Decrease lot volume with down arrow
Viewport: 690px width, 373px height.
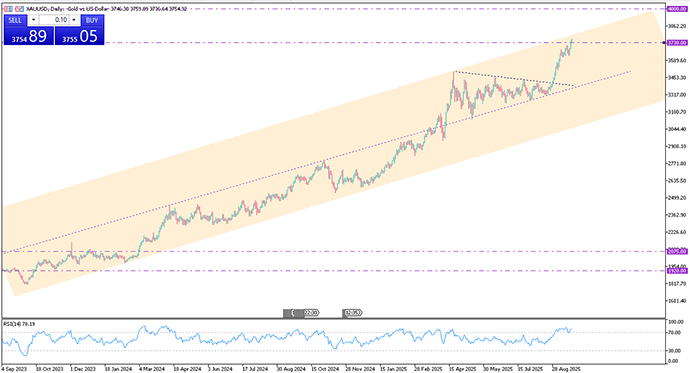pos(33,20)
